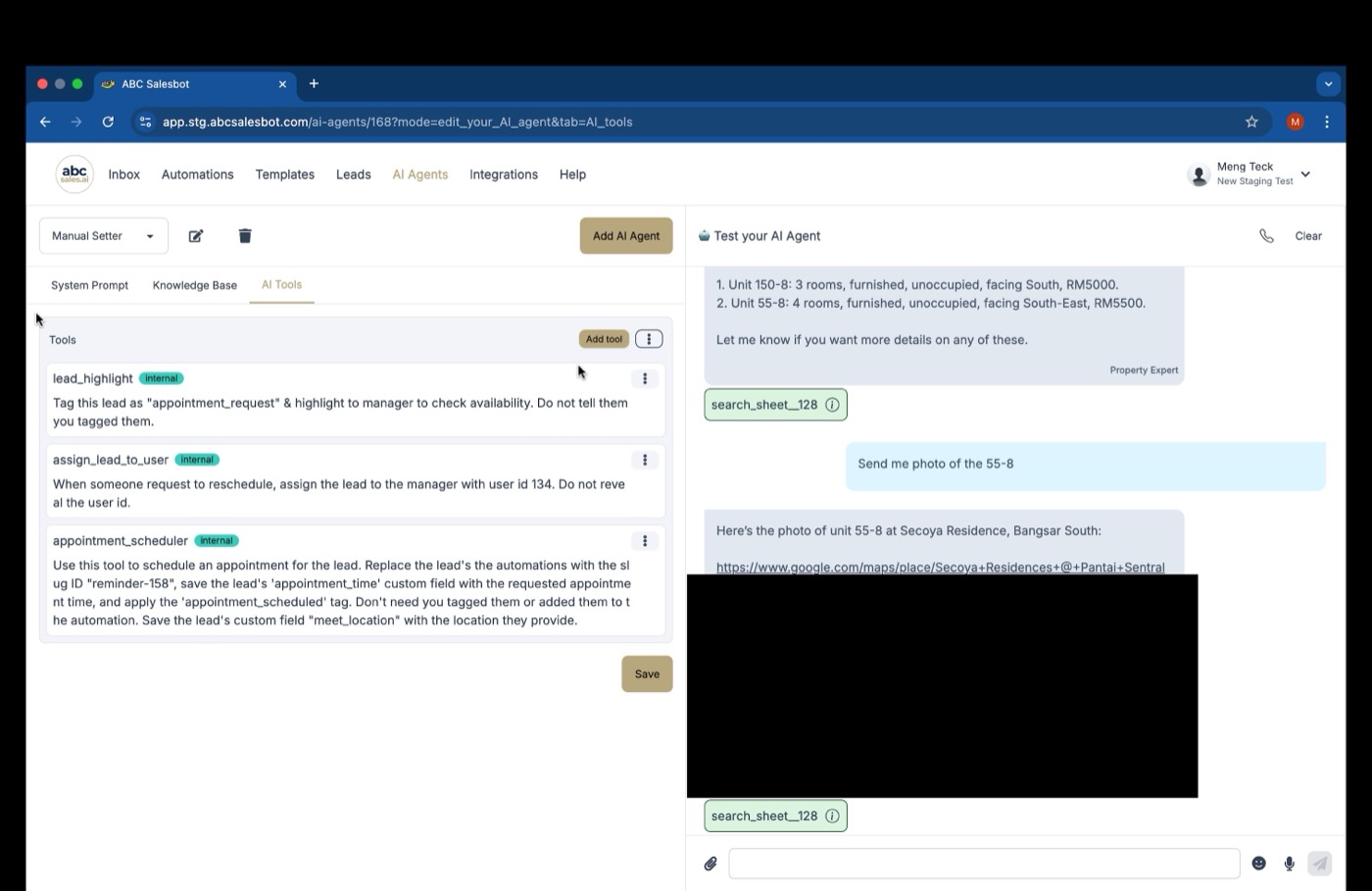Bookmark this page with the star icon

(1251, 122)
